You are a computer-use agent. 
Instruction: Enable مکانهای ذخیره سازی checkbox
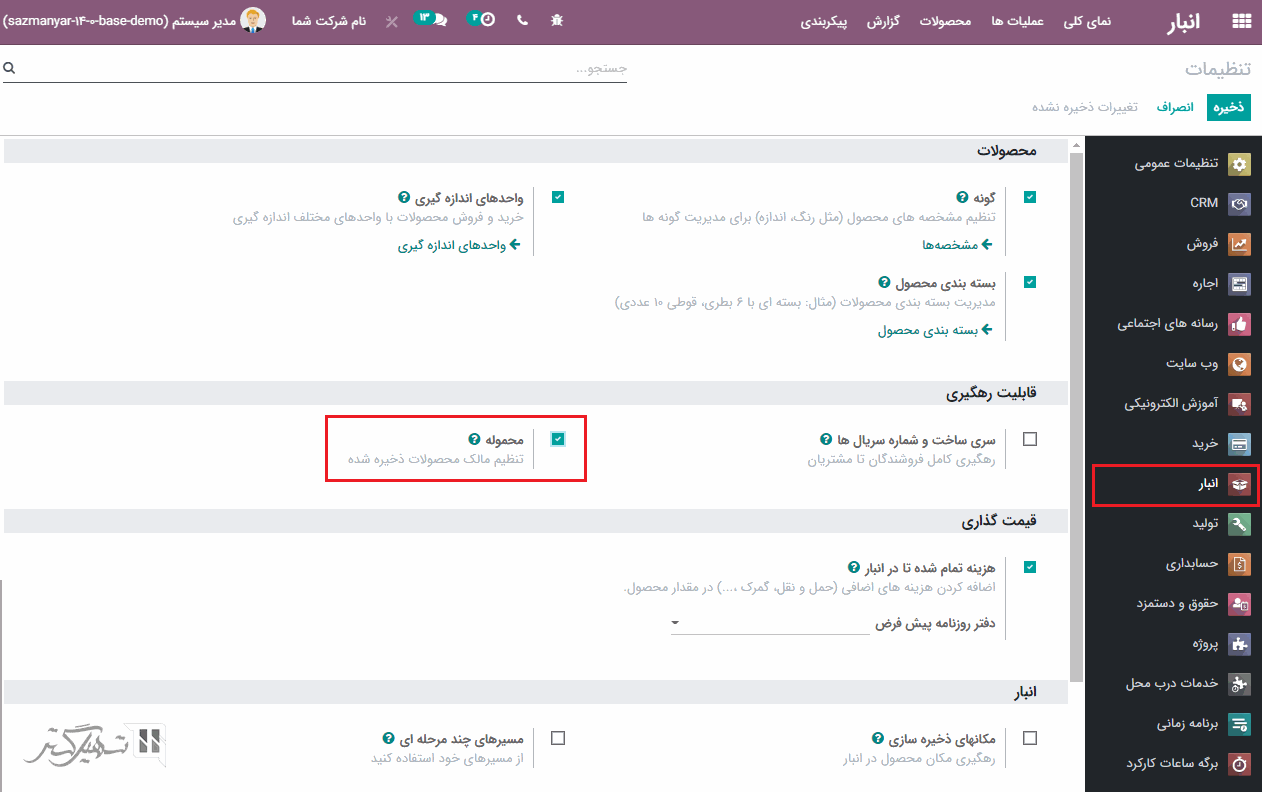coord(1030,738)
